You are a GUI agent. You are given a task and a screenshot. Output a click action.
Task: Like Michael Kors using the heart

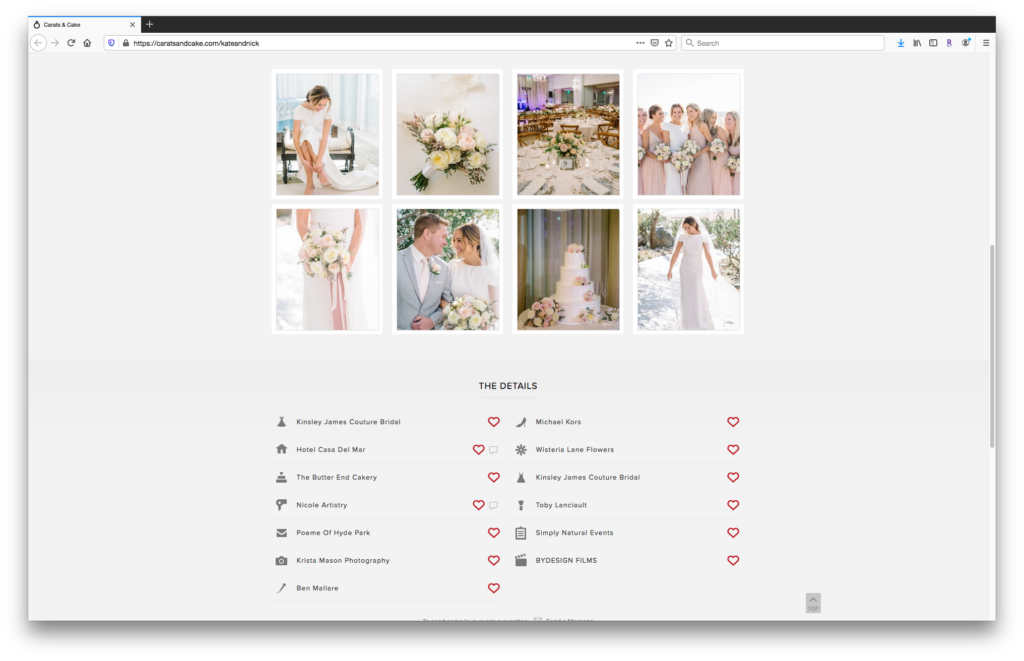pos(733,422)
